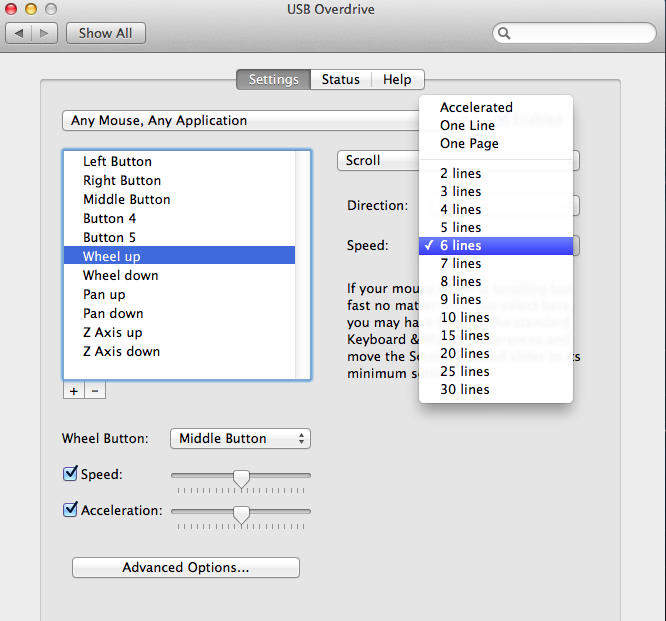Viewport: 666px width, 621px height.
Task: Choose 30 lines scroll speed
Action: tap(496, 390)
